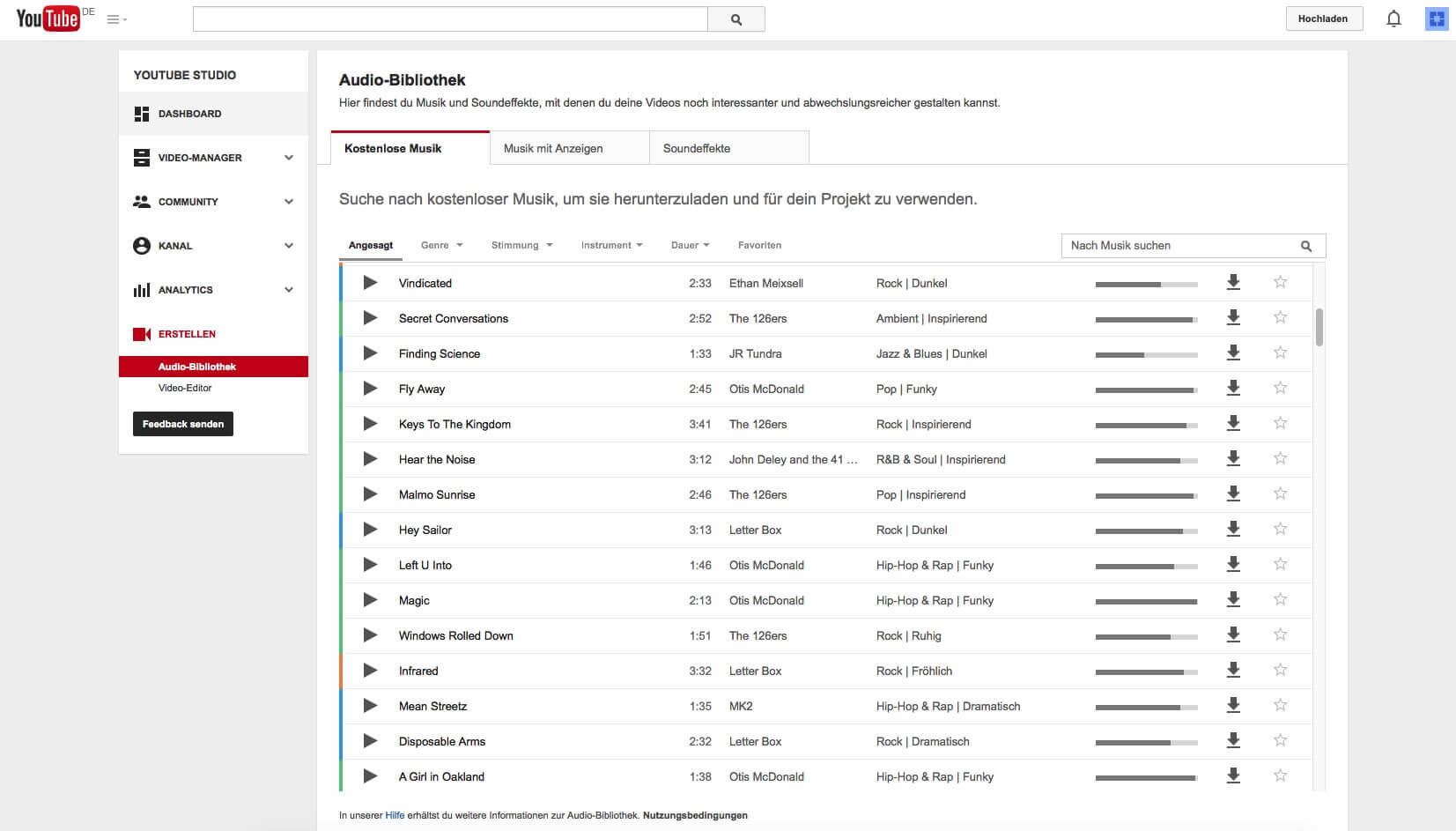Select the Angesagt filter tab
1456x831 pixels.
click(x=371, y=245)
